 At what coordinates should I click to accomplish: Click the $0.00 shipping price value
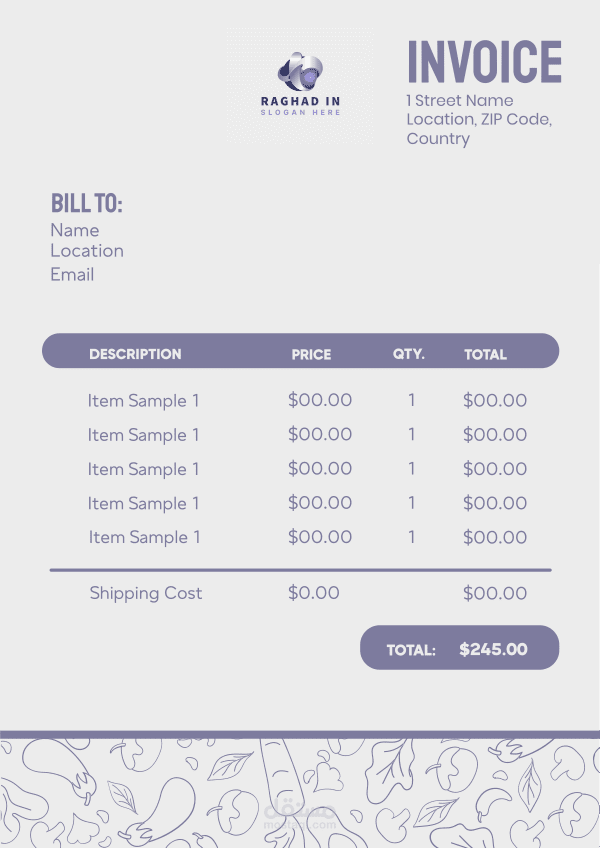[x=313, y=593]
